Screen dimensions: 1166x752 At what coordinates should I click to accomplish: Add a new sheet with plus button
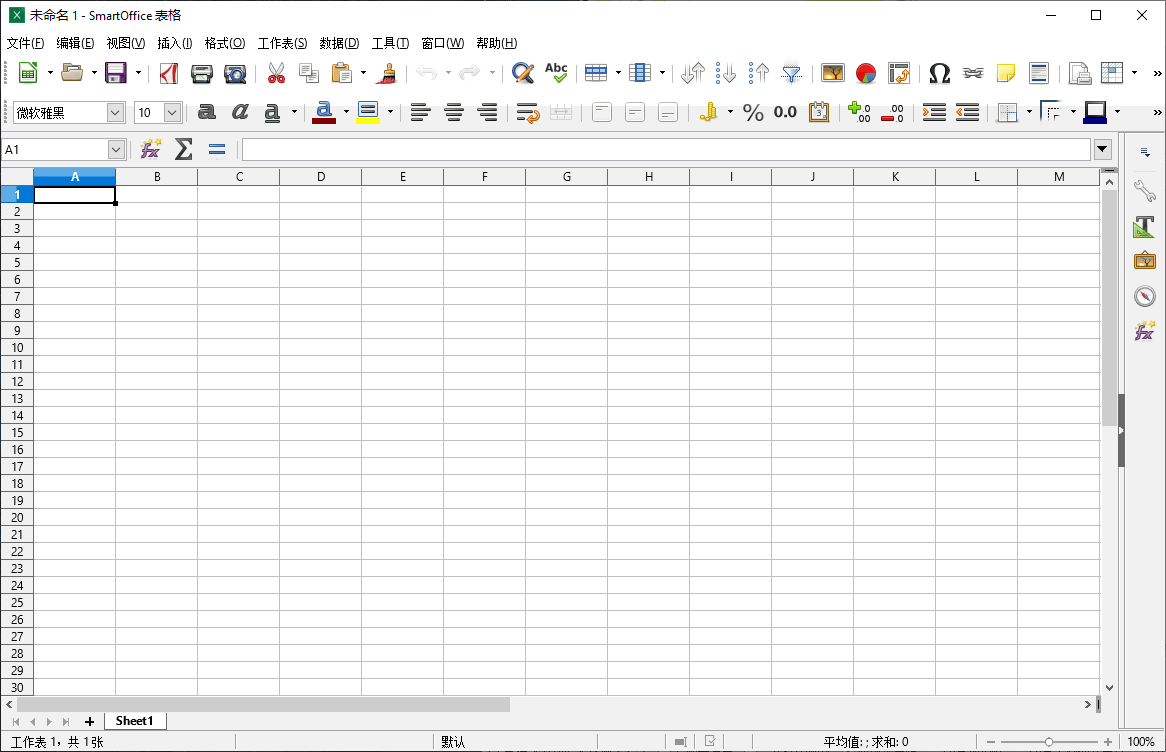coord(89,722)
